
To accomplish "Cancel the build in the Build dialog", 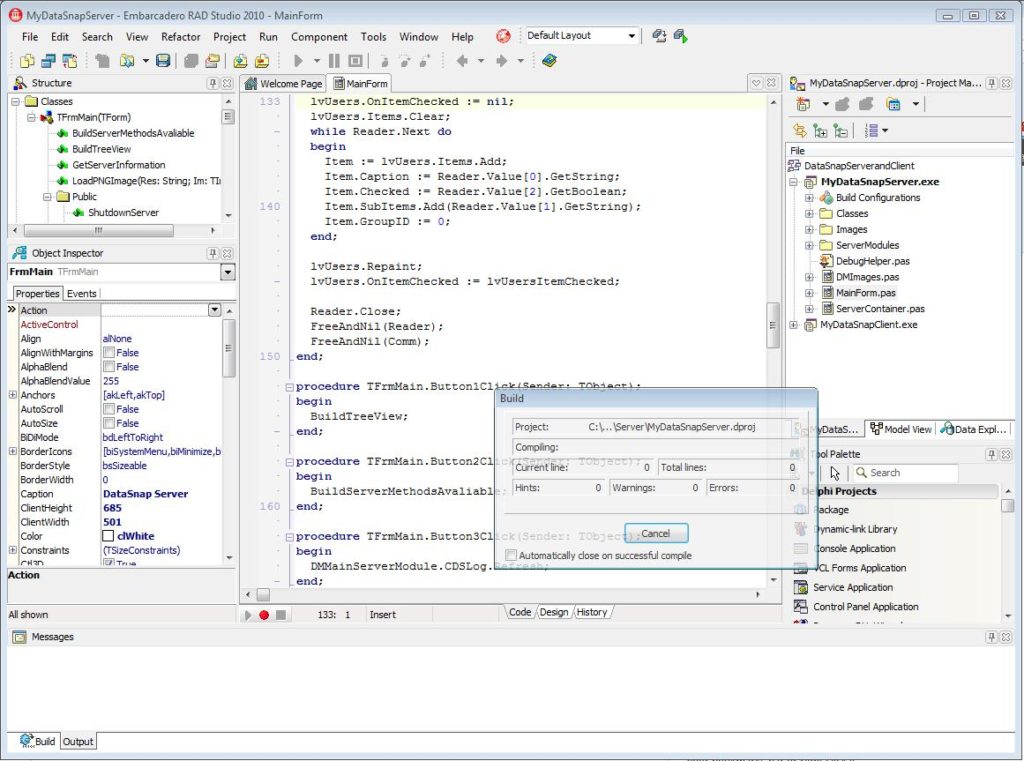I will (x=656, y=534).
